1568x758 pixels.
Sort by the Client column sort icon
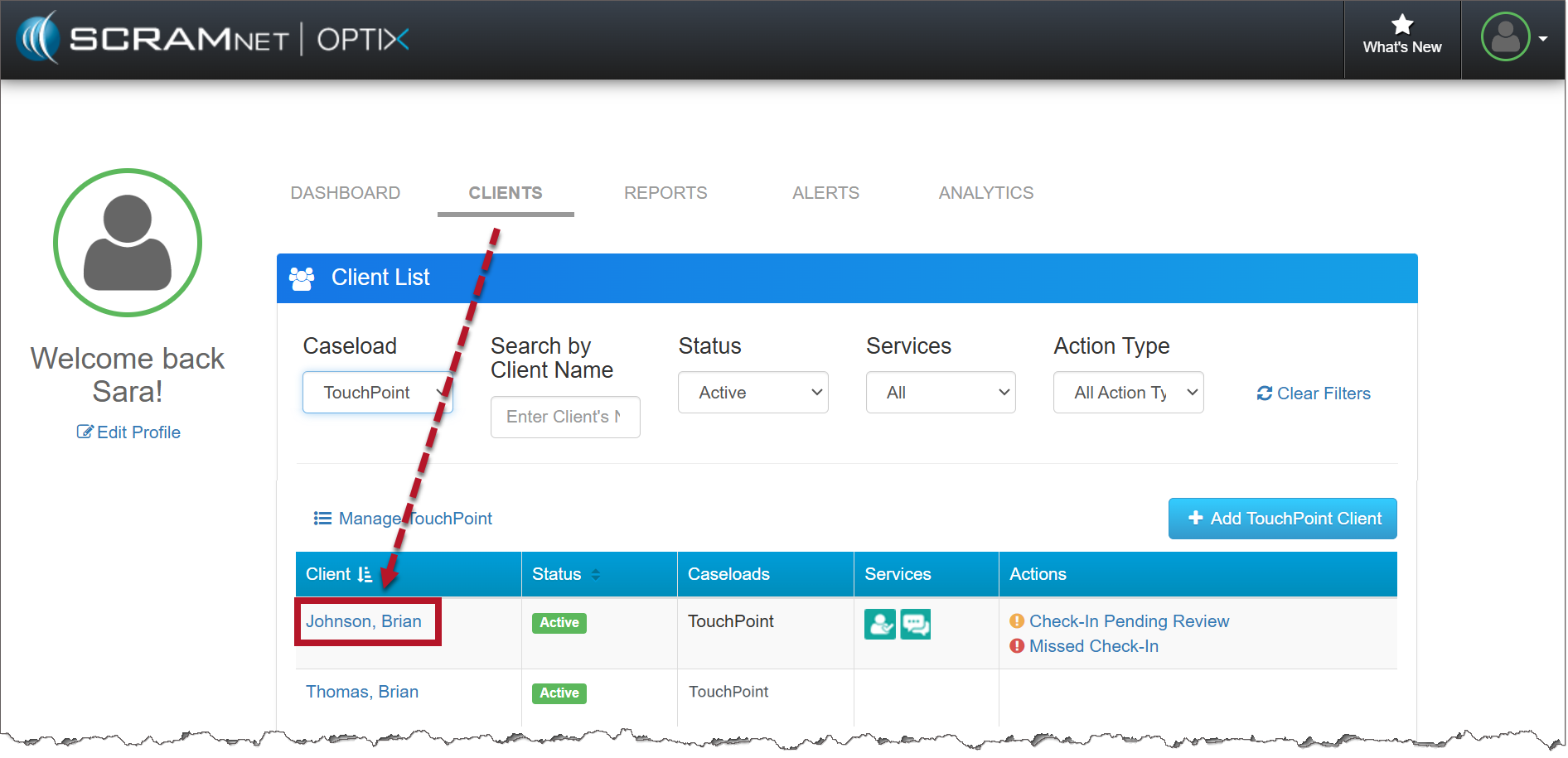click(365, 574)
